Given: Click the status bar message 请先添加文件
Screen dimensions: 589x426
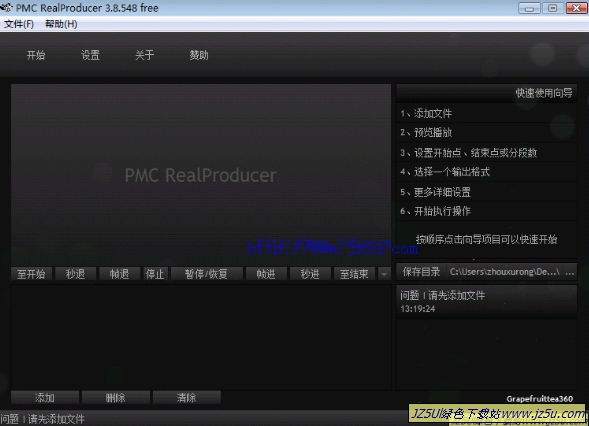Looking at the screenshot, I should tap(56, 419).
